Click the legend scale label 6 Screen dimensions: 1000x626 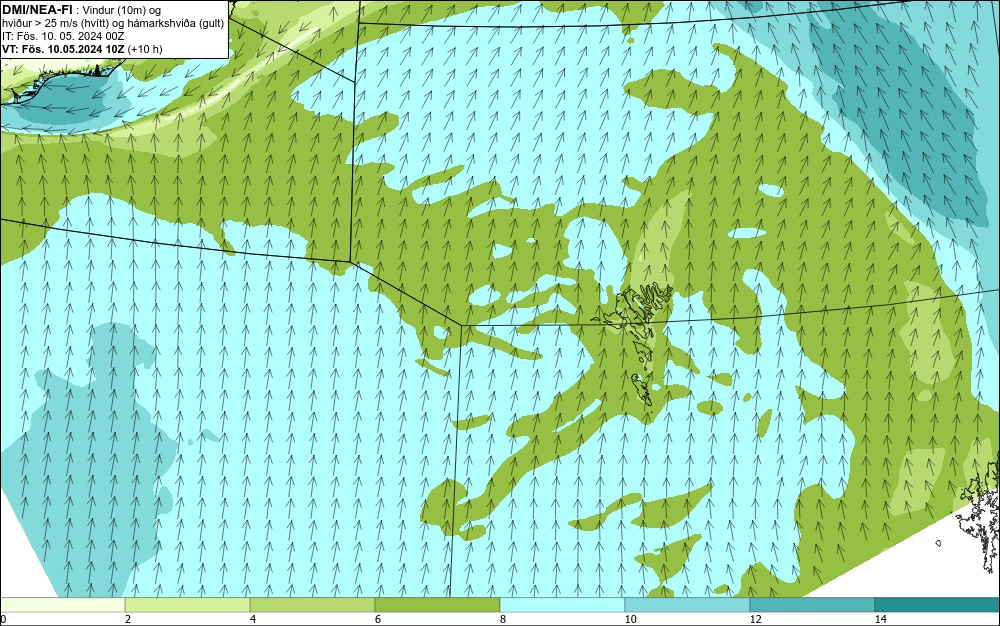click(x=378, y=619)
